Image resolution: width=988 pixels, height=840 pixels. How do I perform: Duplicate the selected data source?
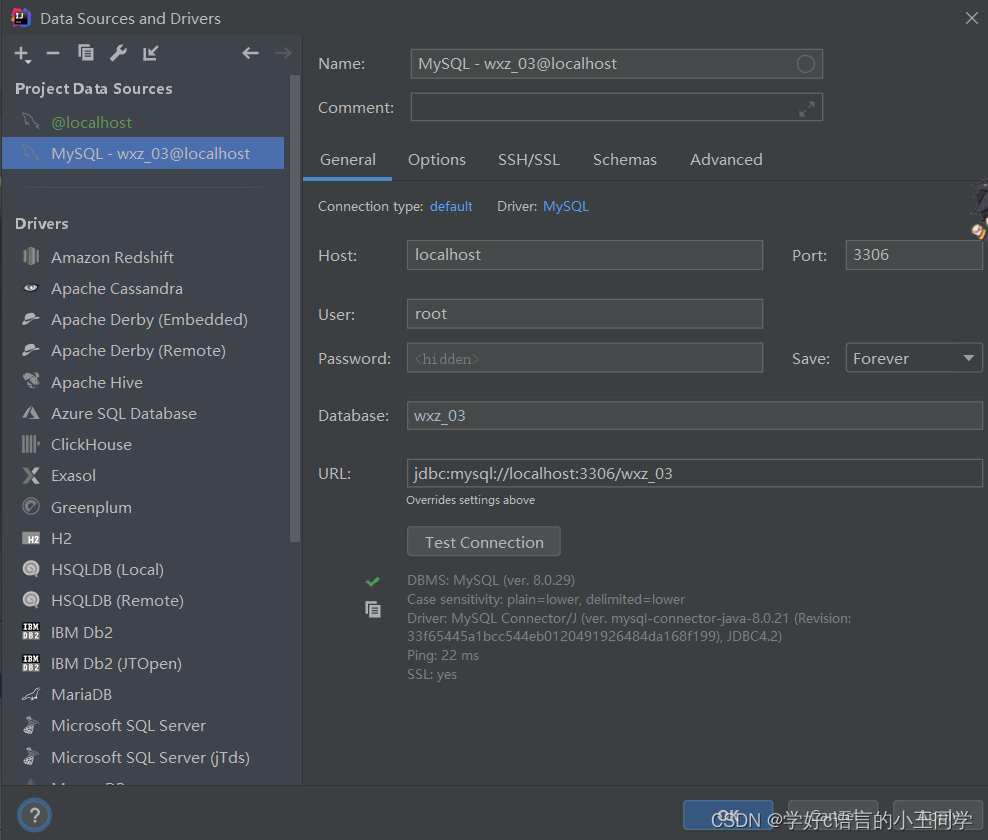tap(85, 53)
